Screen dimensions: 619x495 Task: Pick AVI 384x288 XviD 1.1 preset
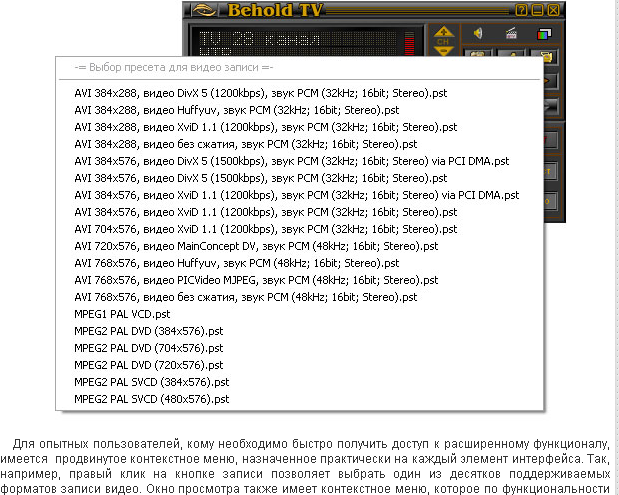point(266,127)
